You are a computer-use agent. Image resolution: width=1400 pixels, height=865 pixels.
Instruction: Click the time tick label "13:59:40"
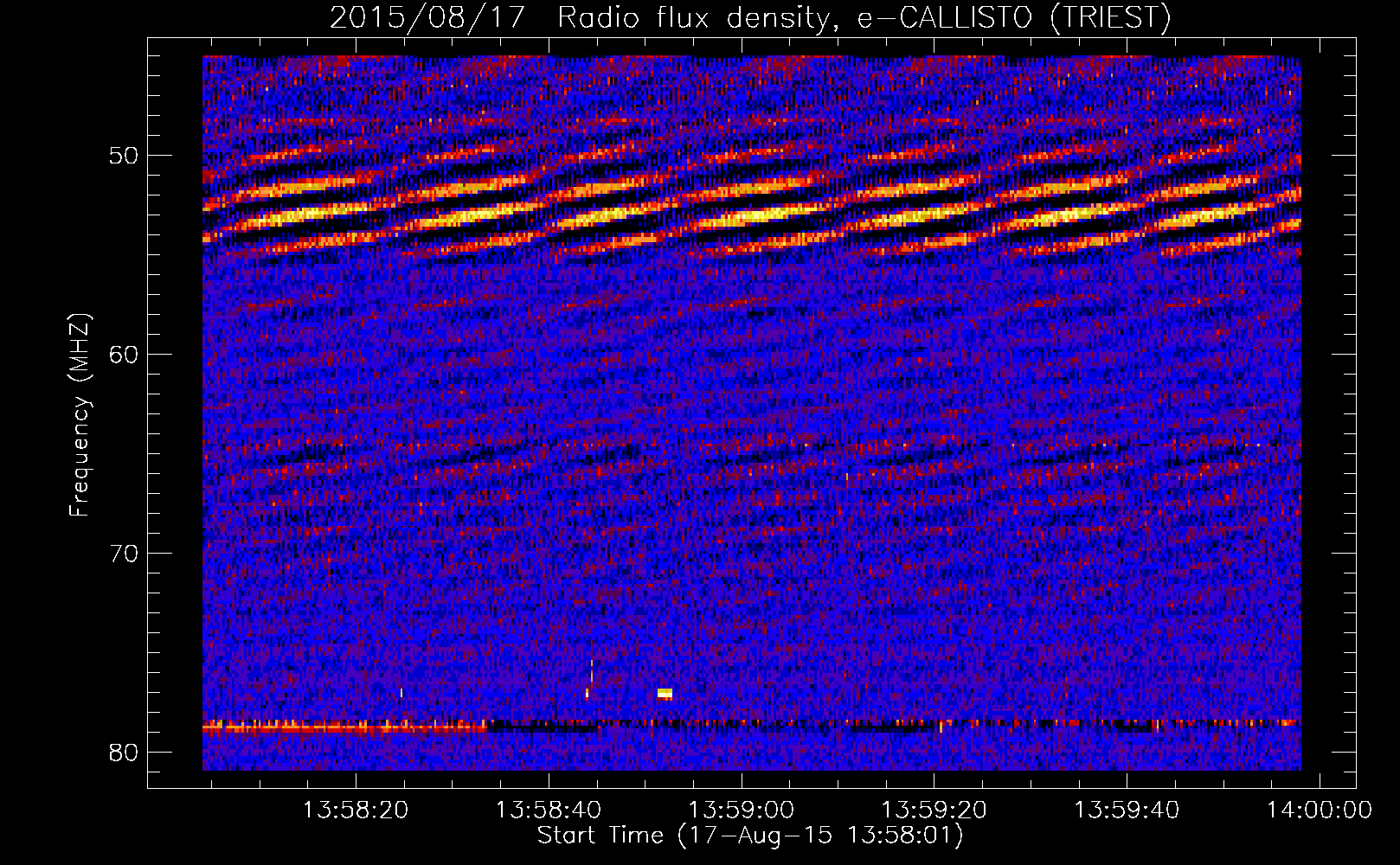tap(1127, 811)
